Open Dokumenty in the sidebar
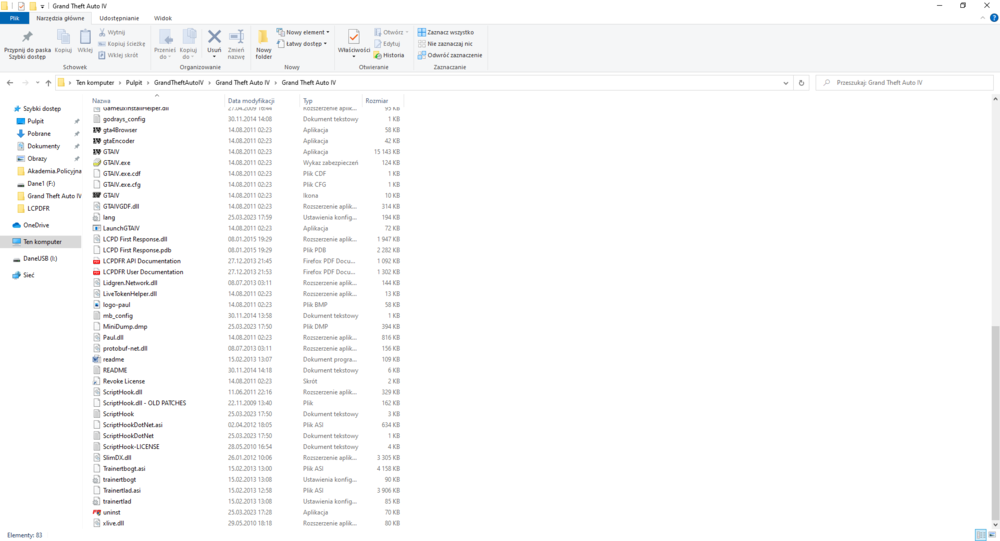 click(x=43, y=146)
